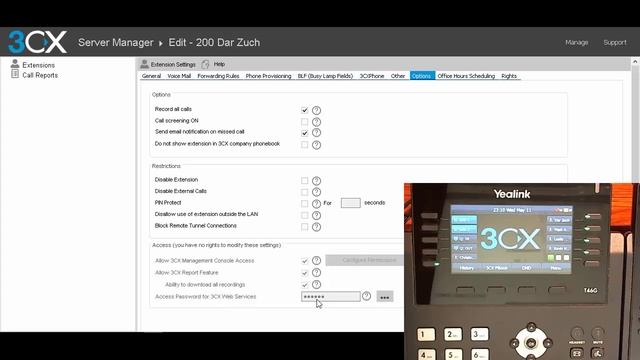Image resolution: width=640 pixels, height=360 pixels.
Task: Open help for Call screening ON
Action: (x=316, y=122)
